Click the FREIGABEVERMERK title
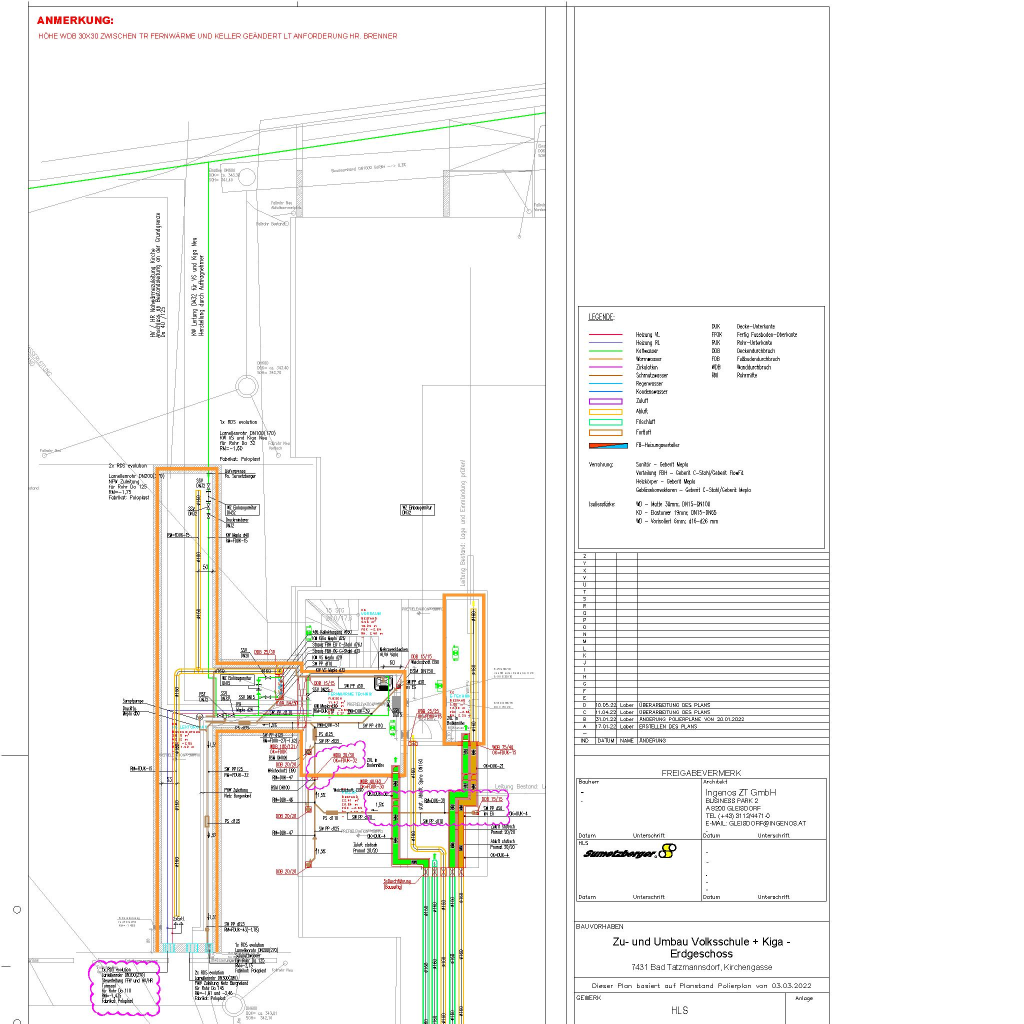Image resolution: width=1024 pixels, height=1024 pixels. click(x=701, y=773)
